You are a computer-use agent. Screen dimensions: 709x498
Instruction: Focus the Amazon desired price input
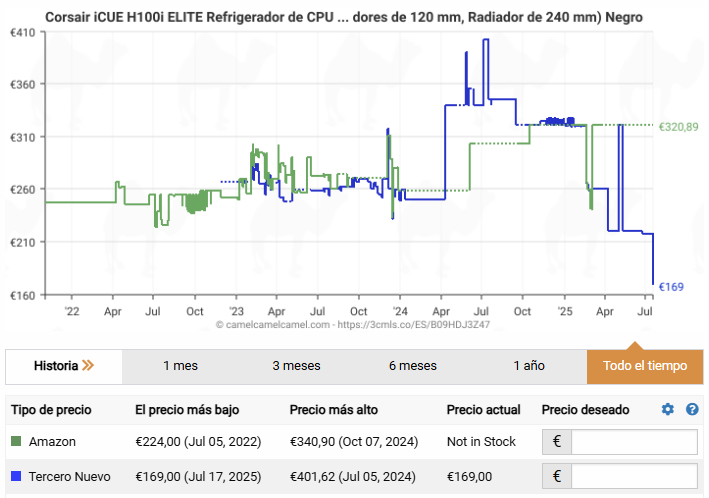coord(634,441)
